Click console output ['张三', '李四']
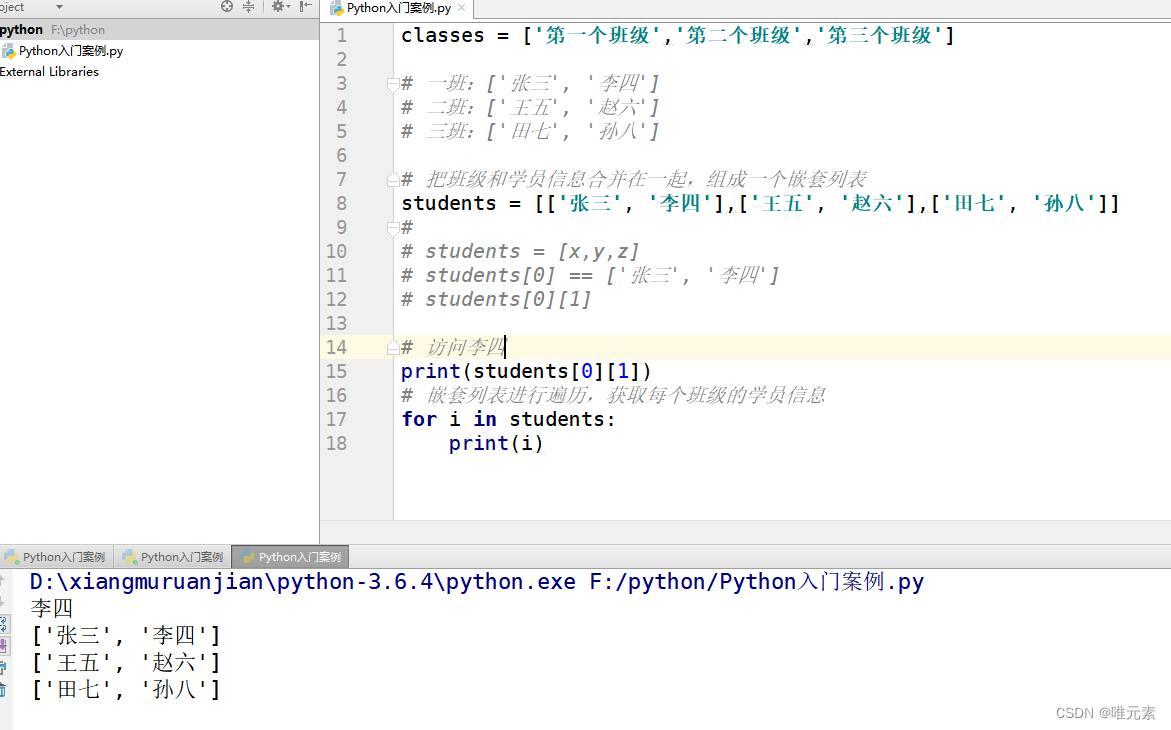The image size is (1171, 730). point(126,636)
